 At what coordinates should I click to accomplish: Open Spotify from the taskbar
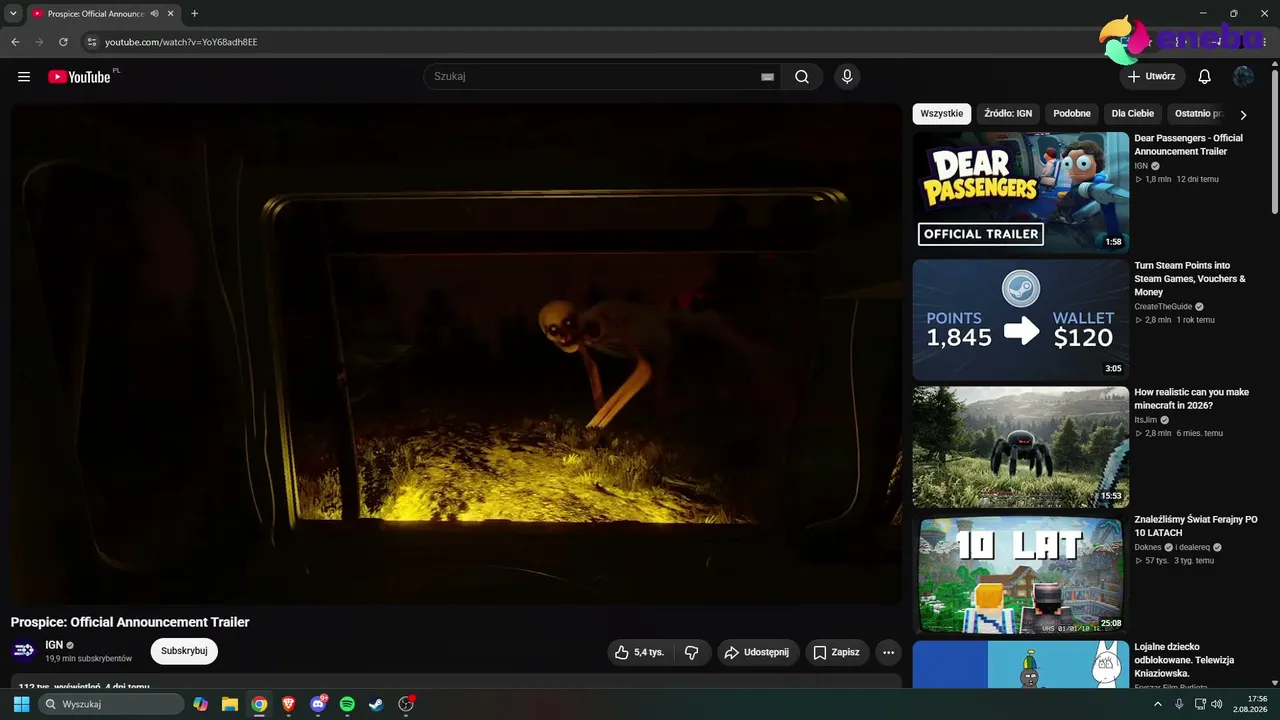(347, 704)
